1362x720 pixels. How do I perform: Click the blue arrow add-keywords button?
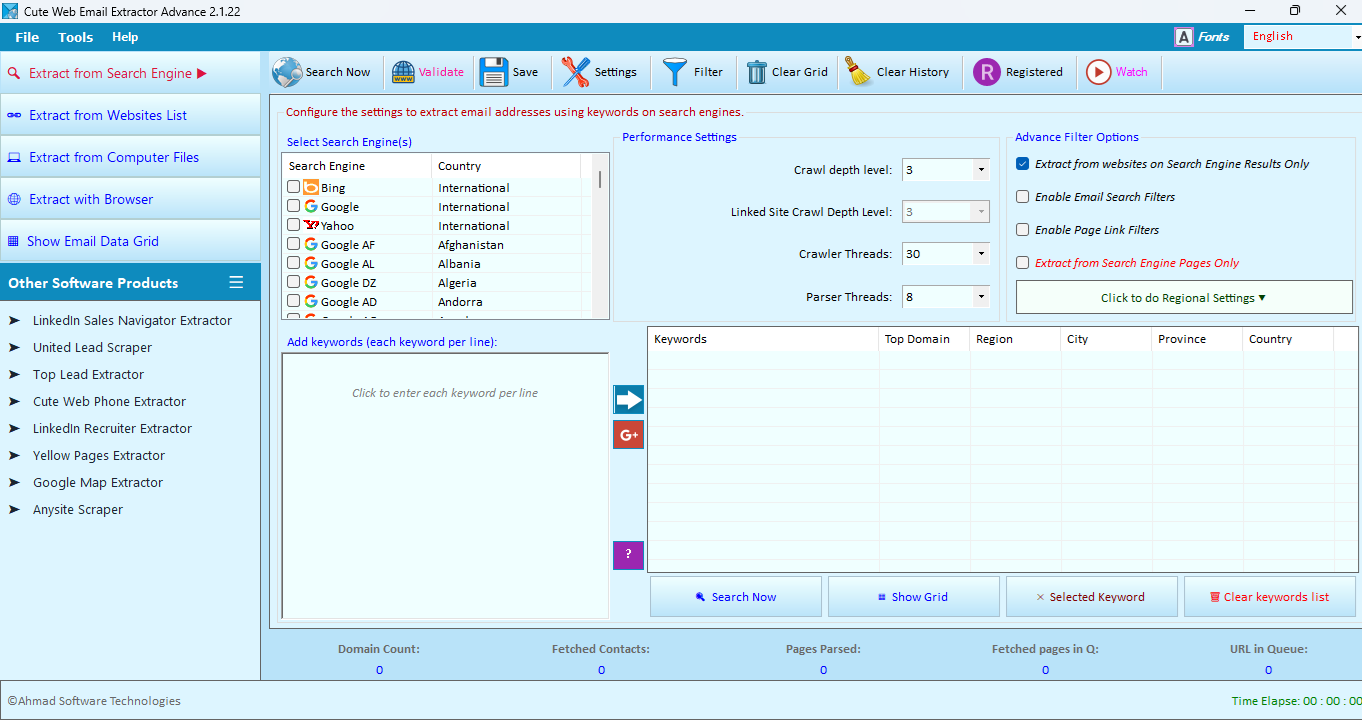[x=628, y=400]
